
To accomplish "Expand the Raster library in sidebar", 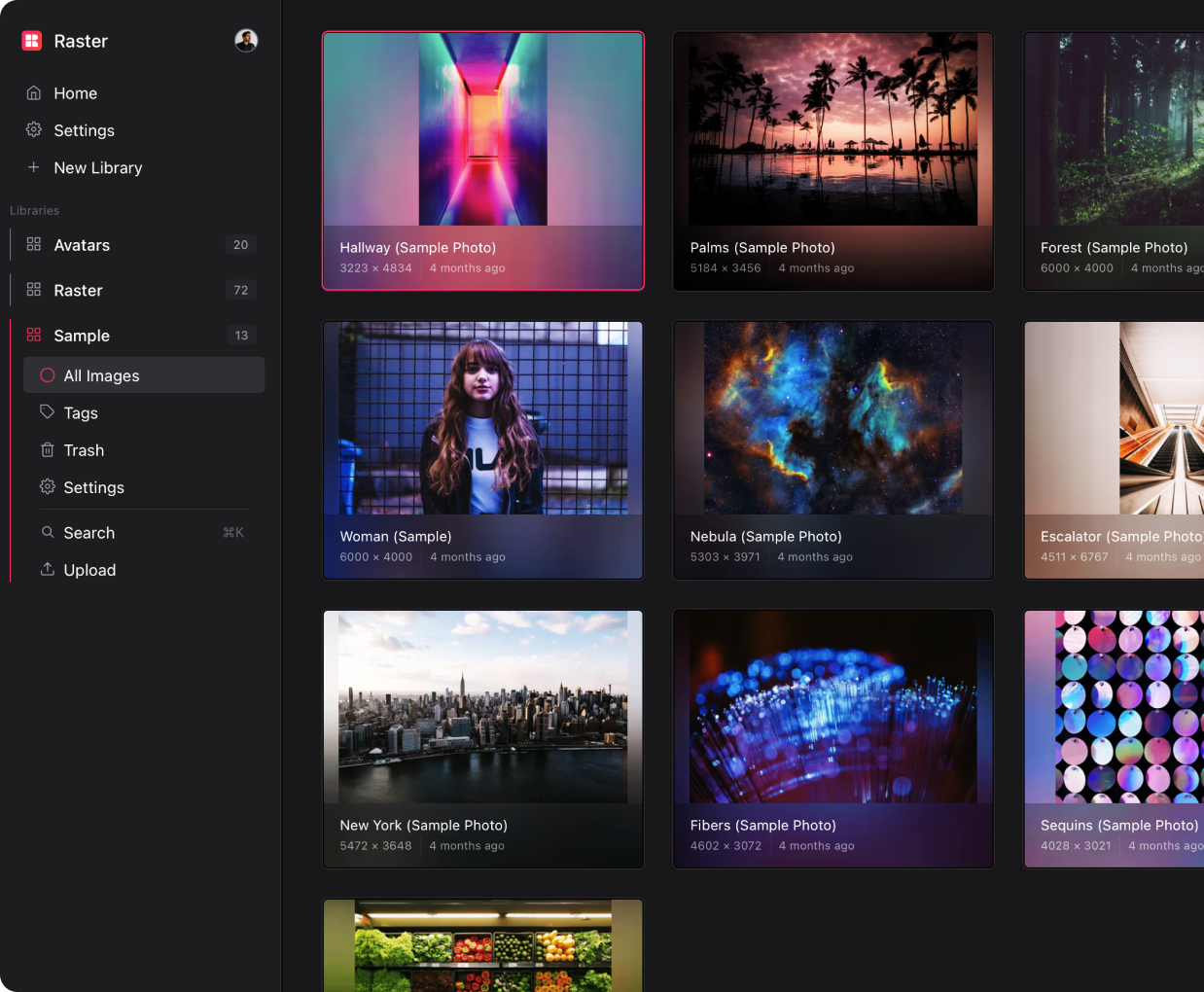I will [x=78, y=291].
